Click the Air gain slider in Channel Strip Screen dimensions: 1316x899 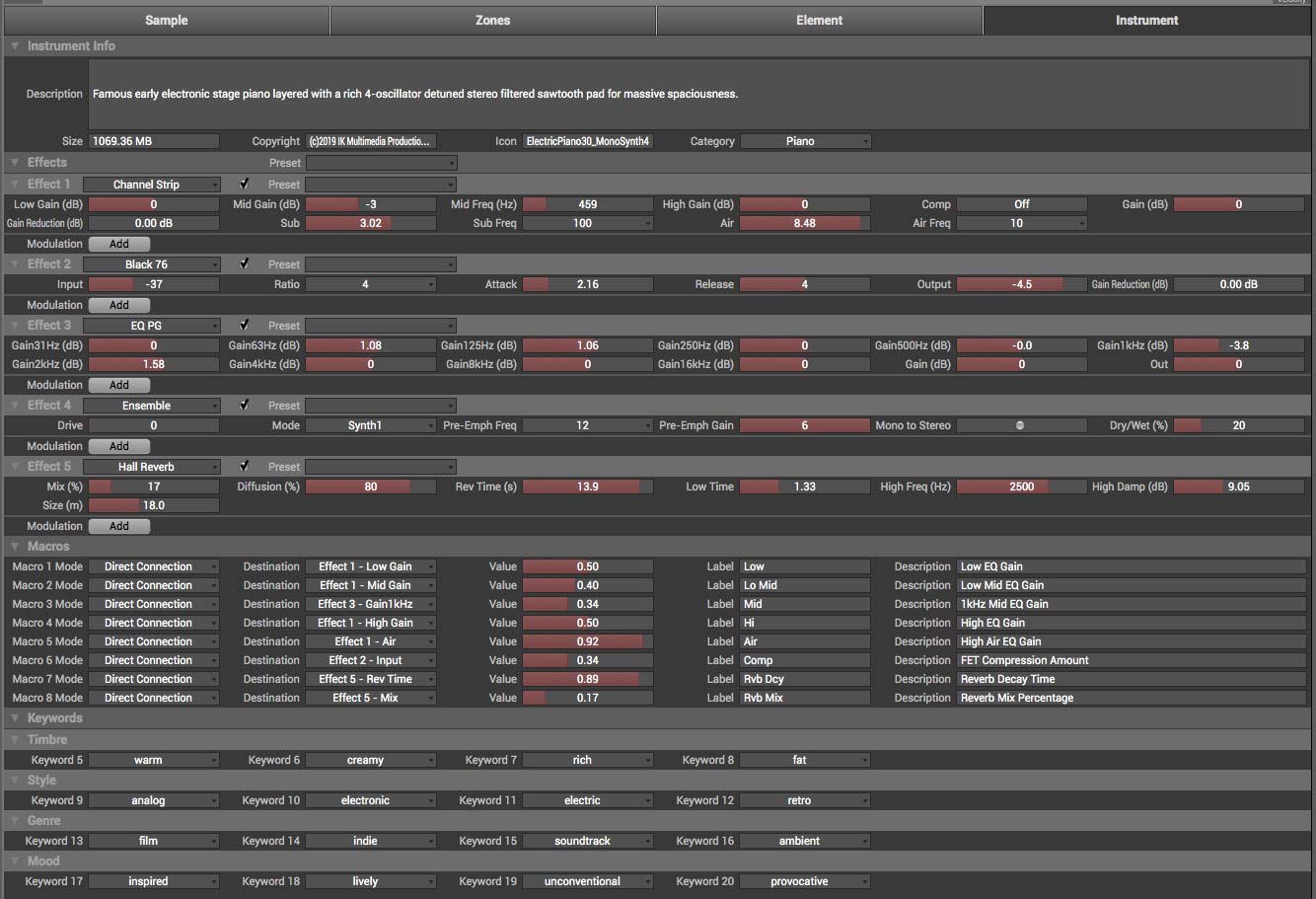(x=804, y=223)
